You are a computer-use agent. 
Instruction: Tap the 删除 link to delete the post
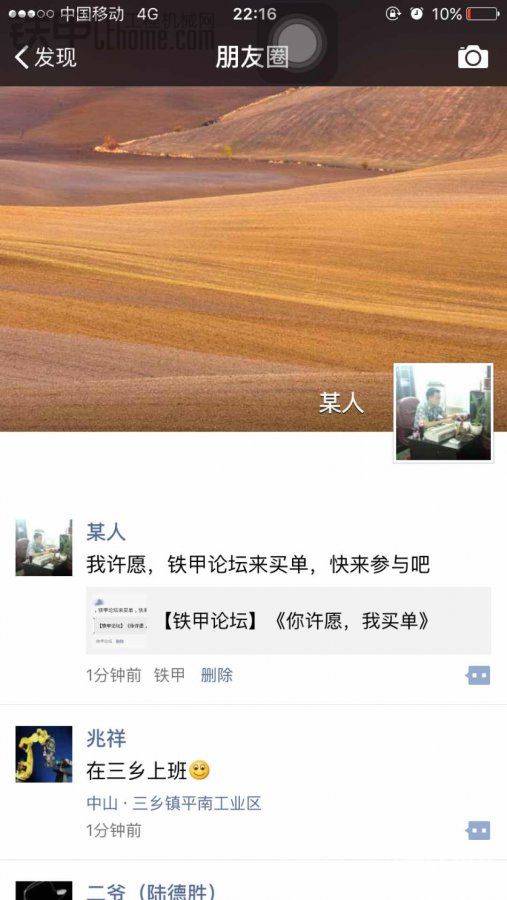coord(216,675)
